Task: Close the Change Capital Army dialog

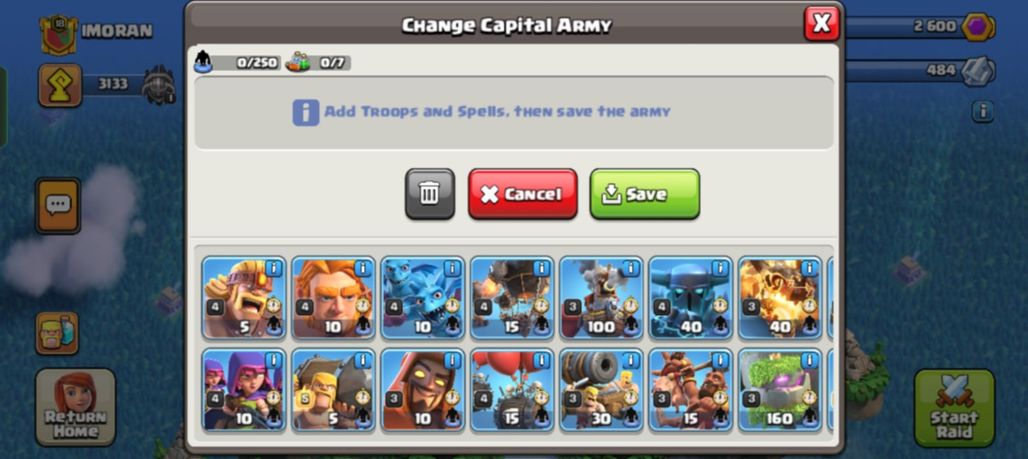Action: (821, 24)
